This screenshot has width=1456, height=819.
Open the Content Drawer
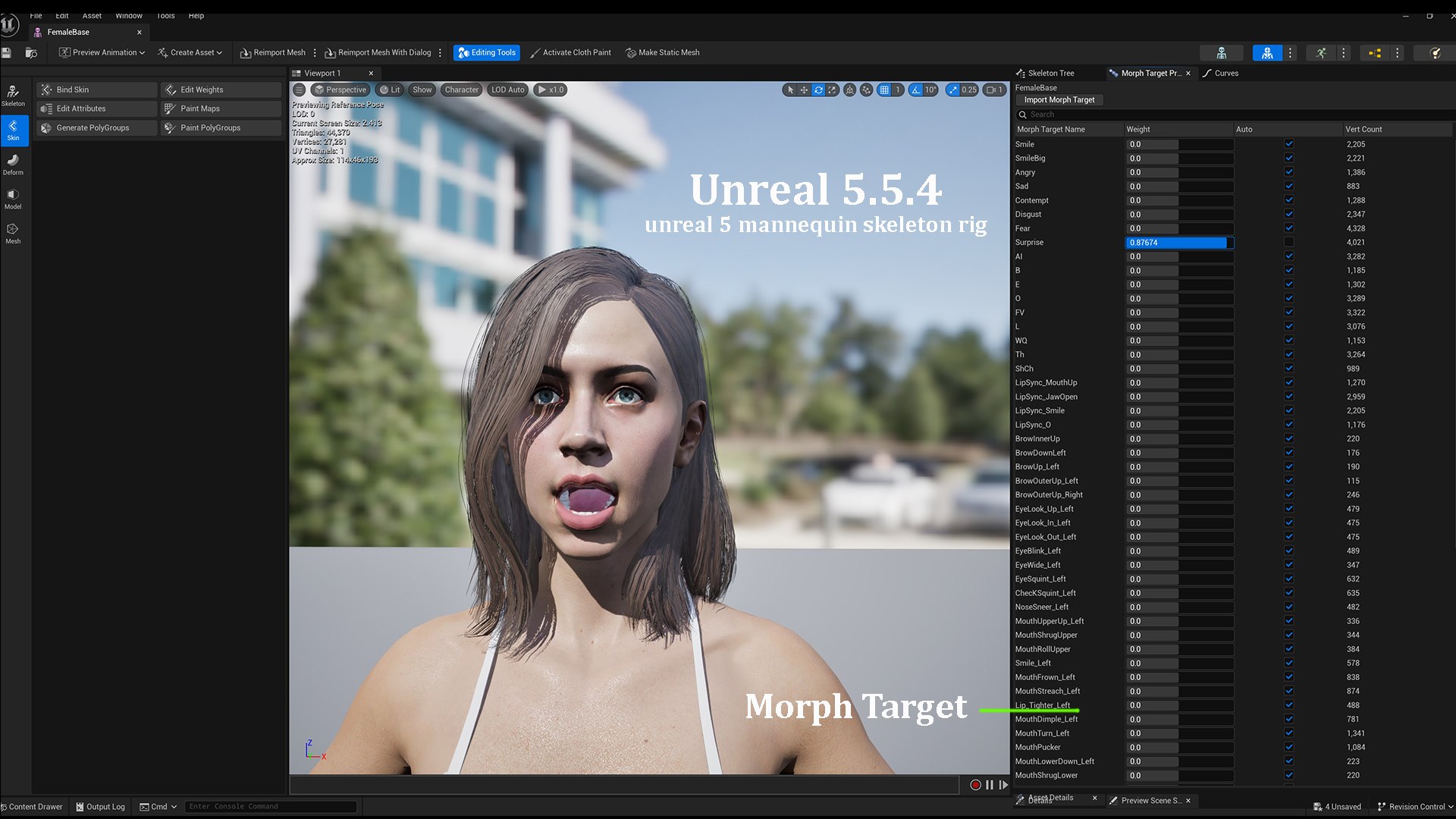[x=32, y=806]
